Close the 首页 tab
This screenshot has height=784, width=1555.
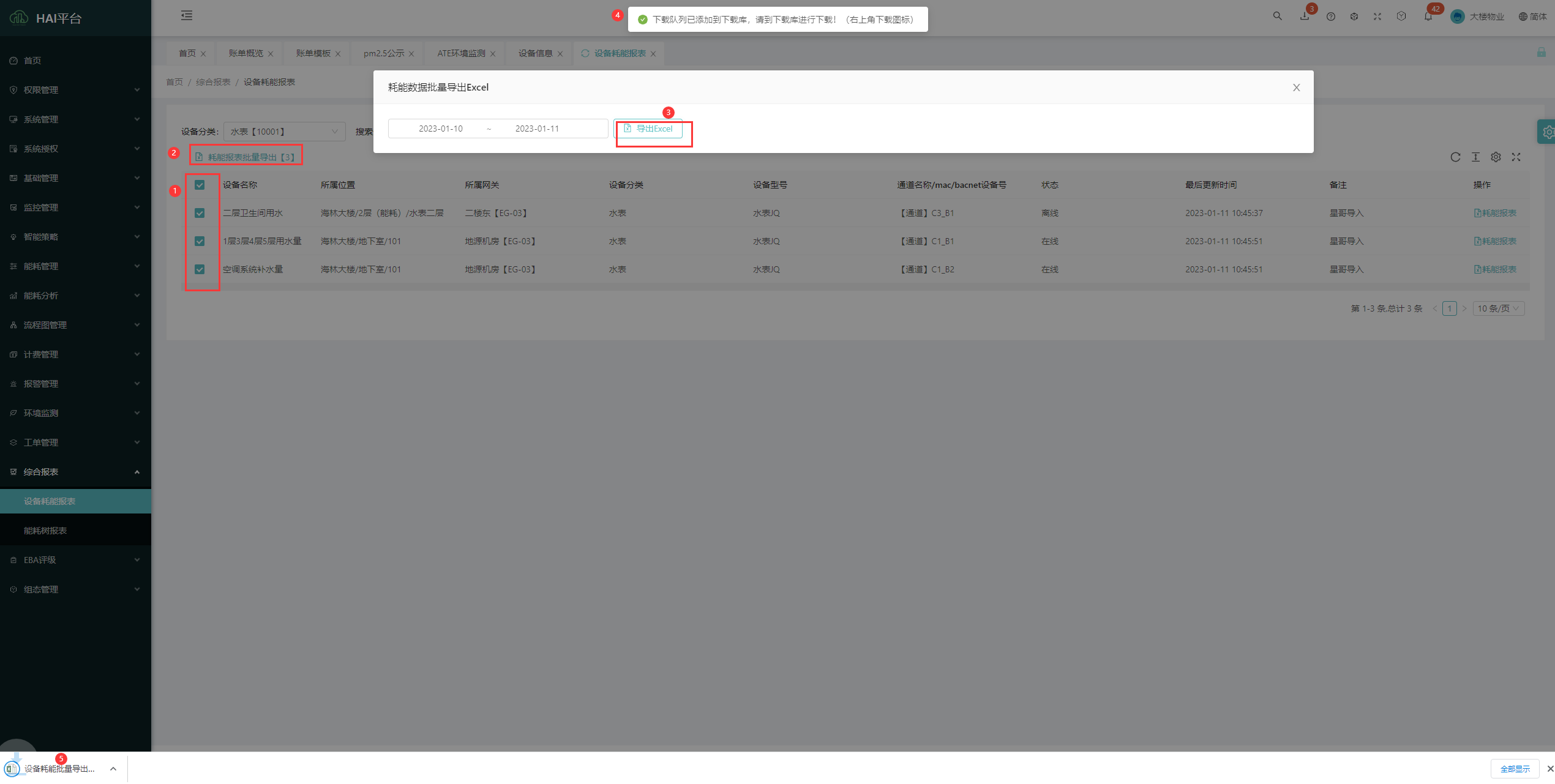[203, 54]
